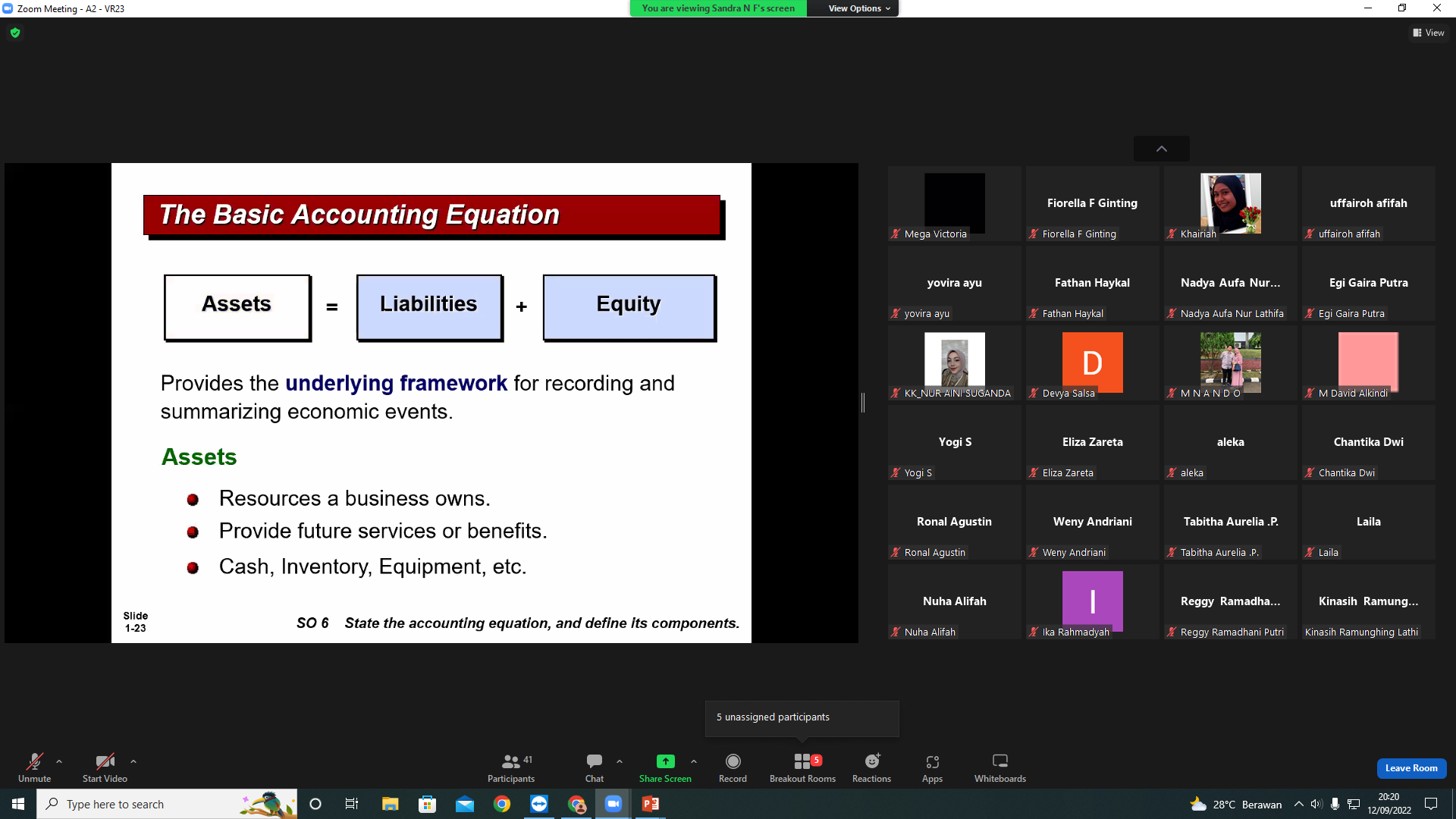Open PowerPoint from taskbar
Screen dimensions: 1456x819
651,804
